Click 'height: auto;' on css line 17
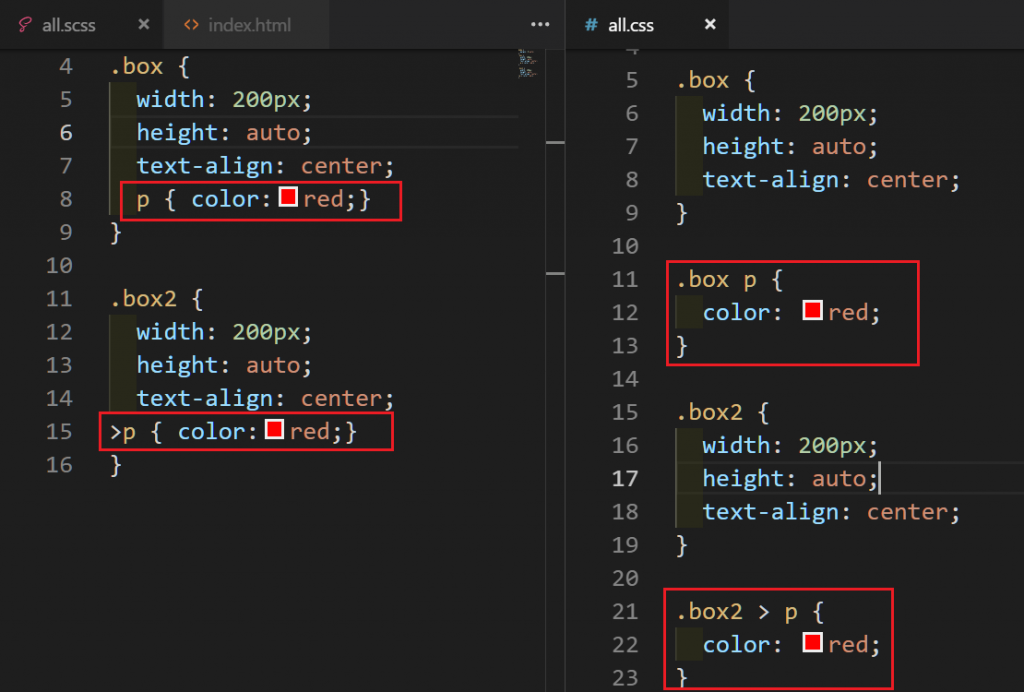The height and width of the screenshot is (692, 1024). pyautogui.click(x=790, y=479)
